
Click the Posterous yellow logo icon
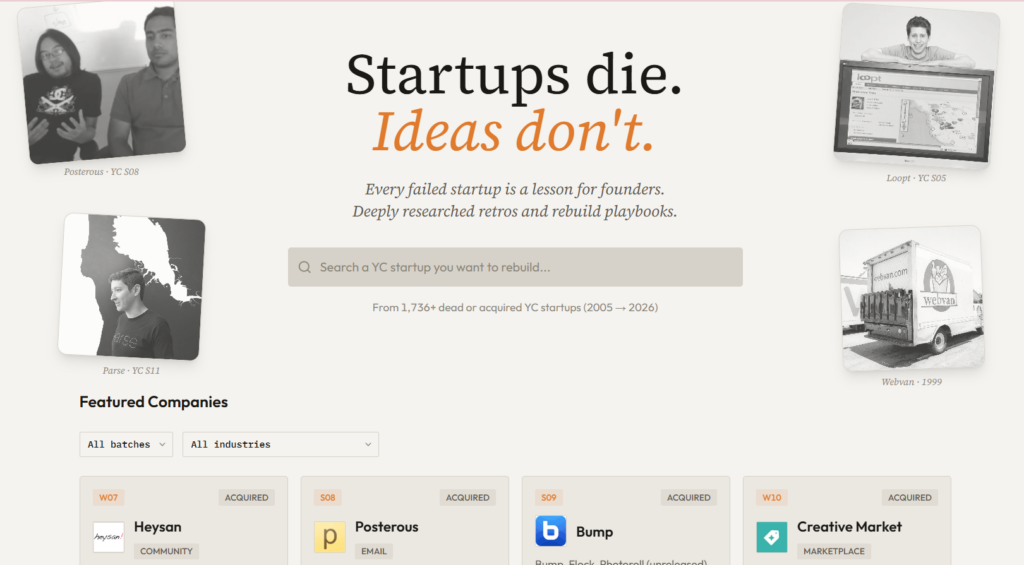329,537
